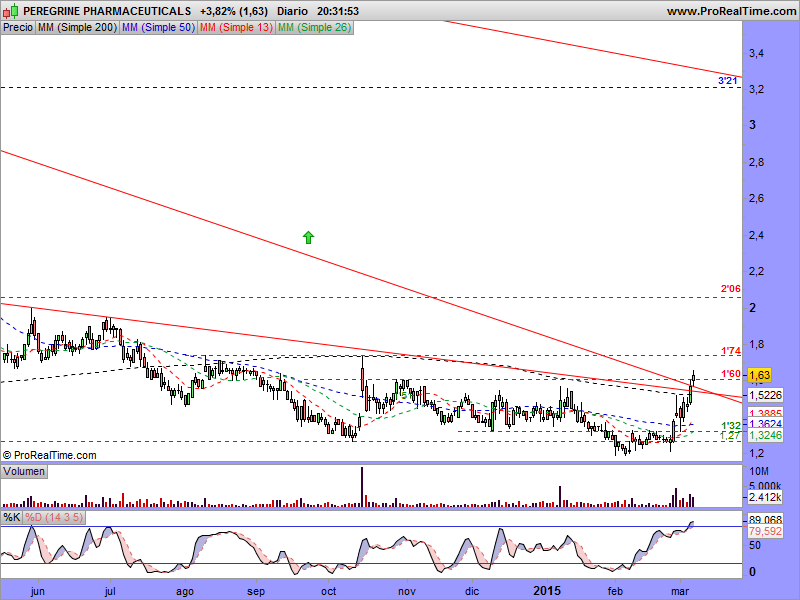Click the ago label on the time axis
The height and width of the screenshot is (600, 800).
[185, 591]
